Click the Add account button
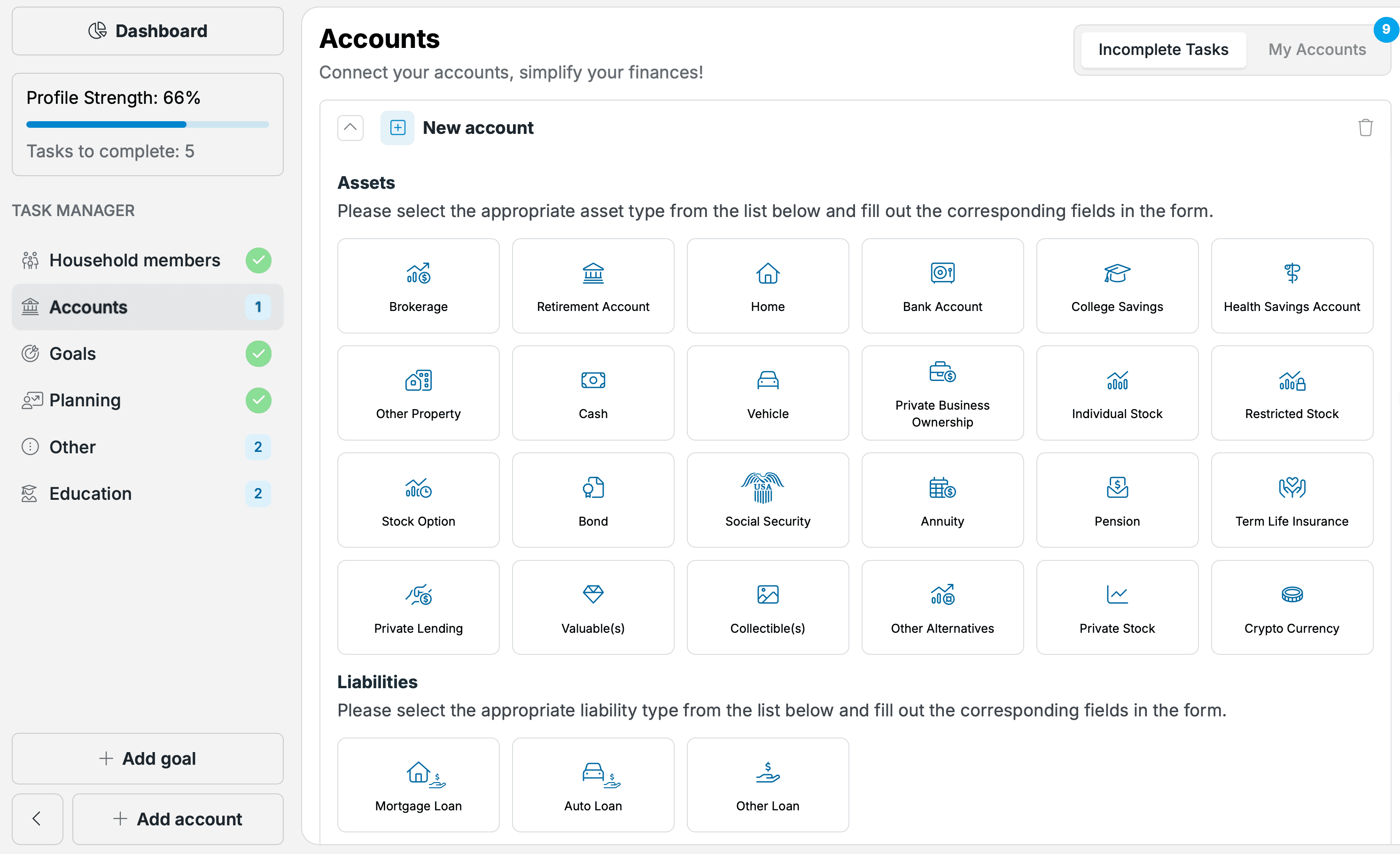The width and height of the screenshot is (1400, 854). [x=178, y=819]
